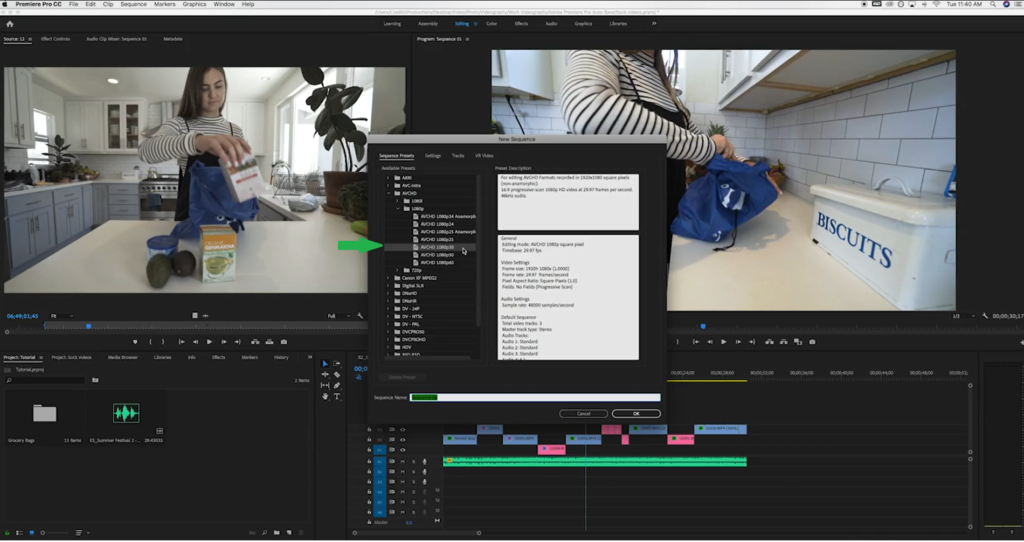This screenshot has height=542, width=1024.
Task: Solo audio track A1
Action: coord(413,462)
